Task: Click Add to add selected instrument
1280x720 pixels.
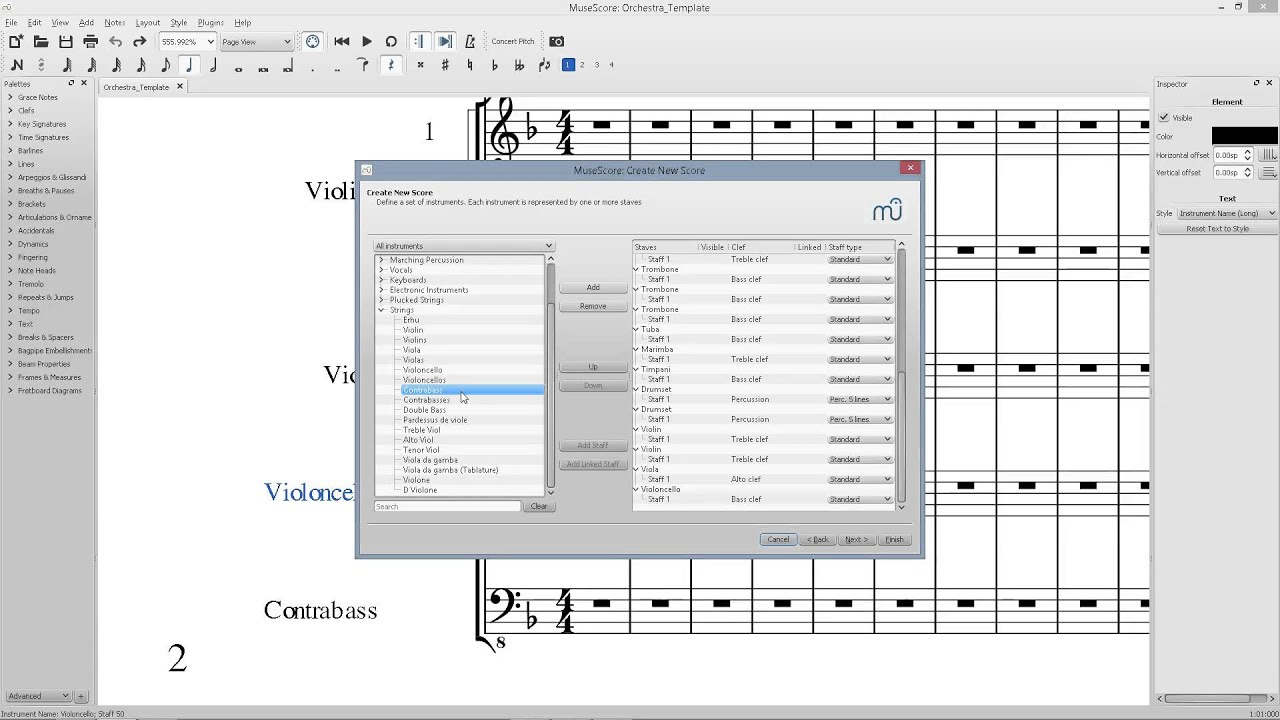Action: click(x=593, y=287)
